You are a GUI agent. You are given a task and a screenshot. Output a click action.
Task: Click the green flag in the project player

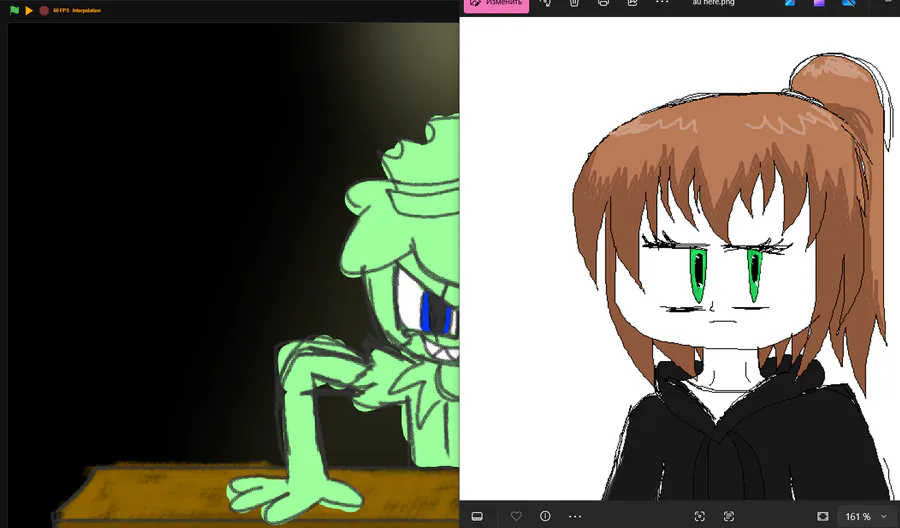14,10
